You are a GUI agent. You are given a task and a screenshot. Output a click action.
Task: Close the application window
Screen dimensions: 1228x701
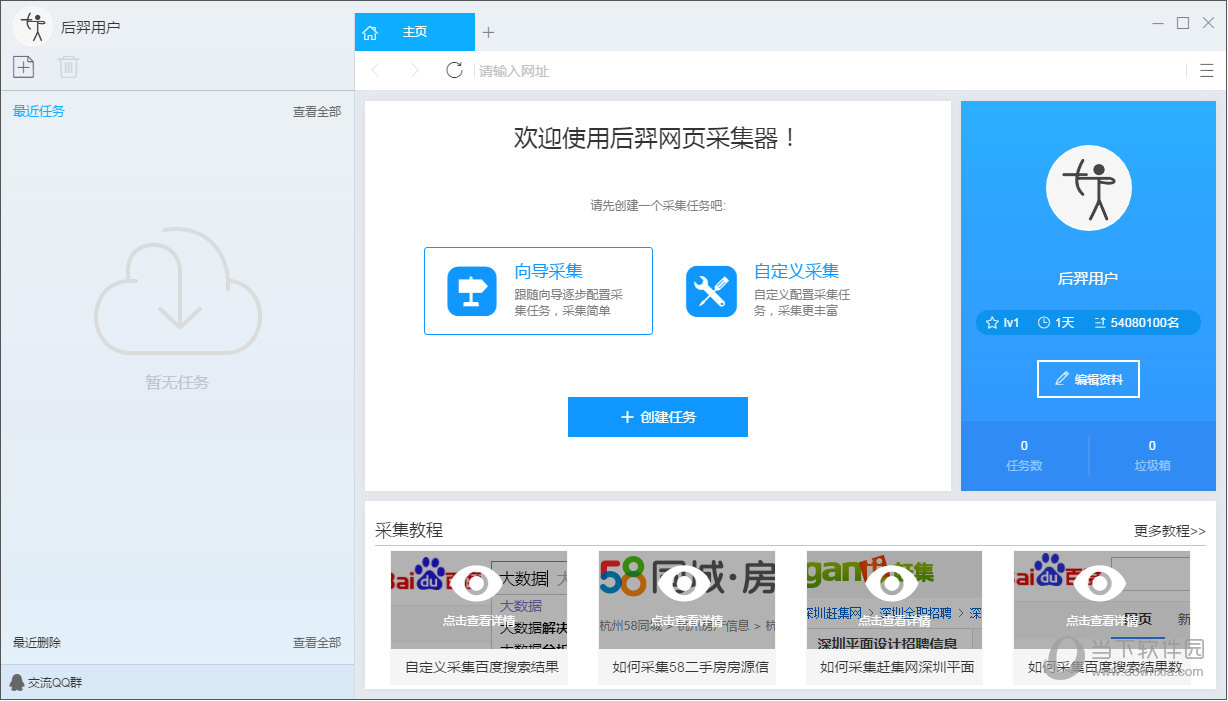coord(1208,23)
